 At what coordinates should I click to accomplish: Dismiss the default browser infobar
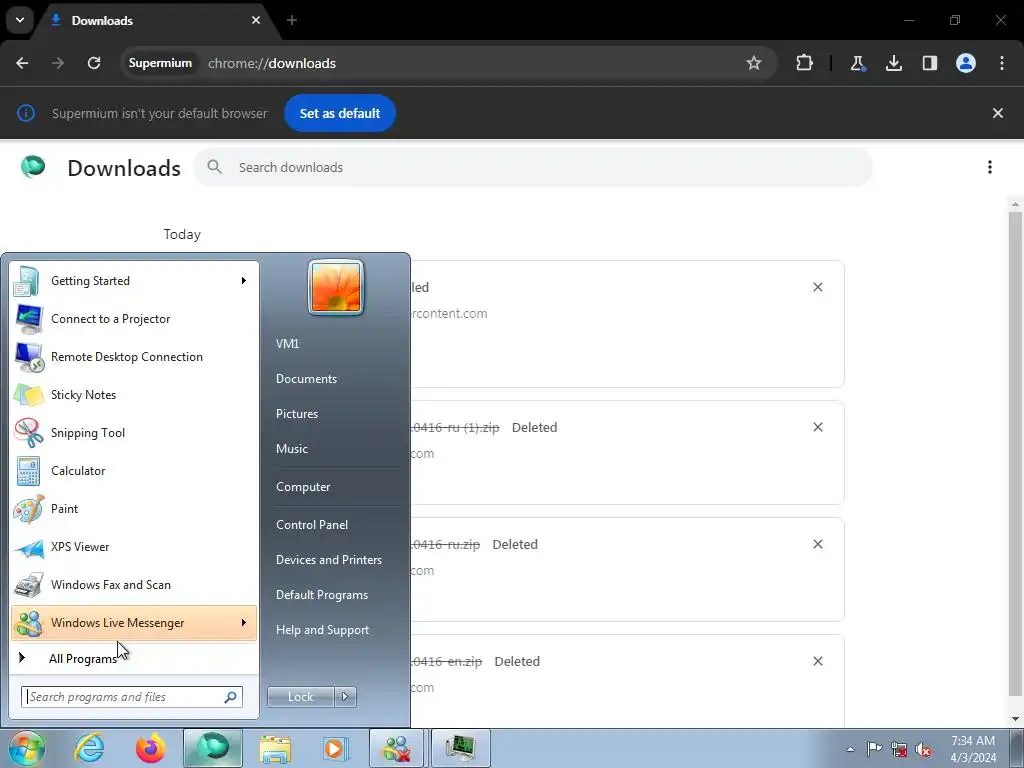pos(997,113)
